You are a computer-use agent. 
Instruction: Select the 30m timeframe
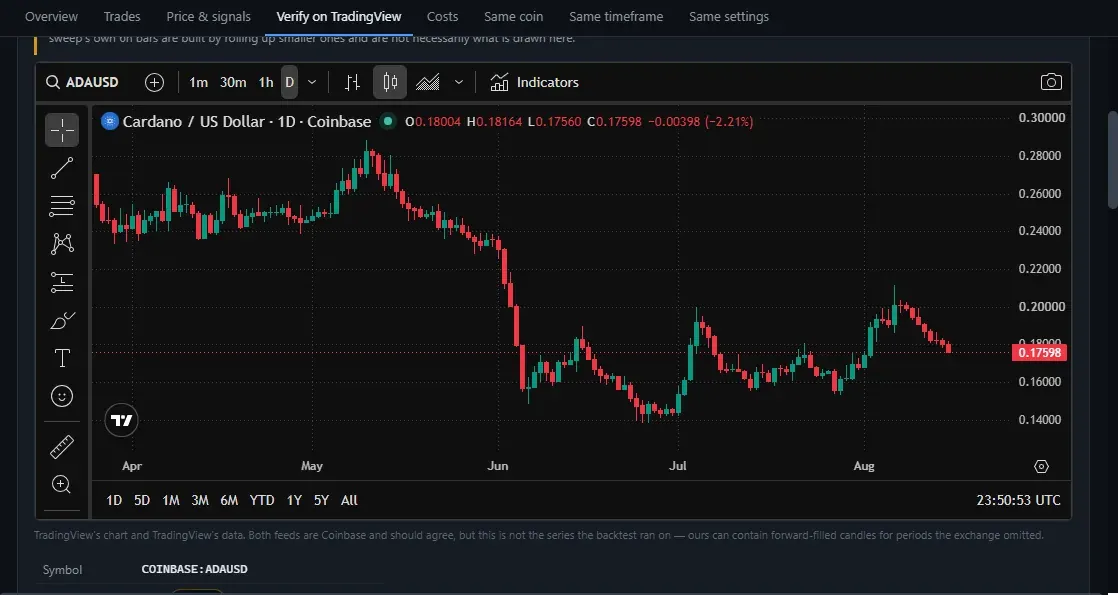(233, 82)
